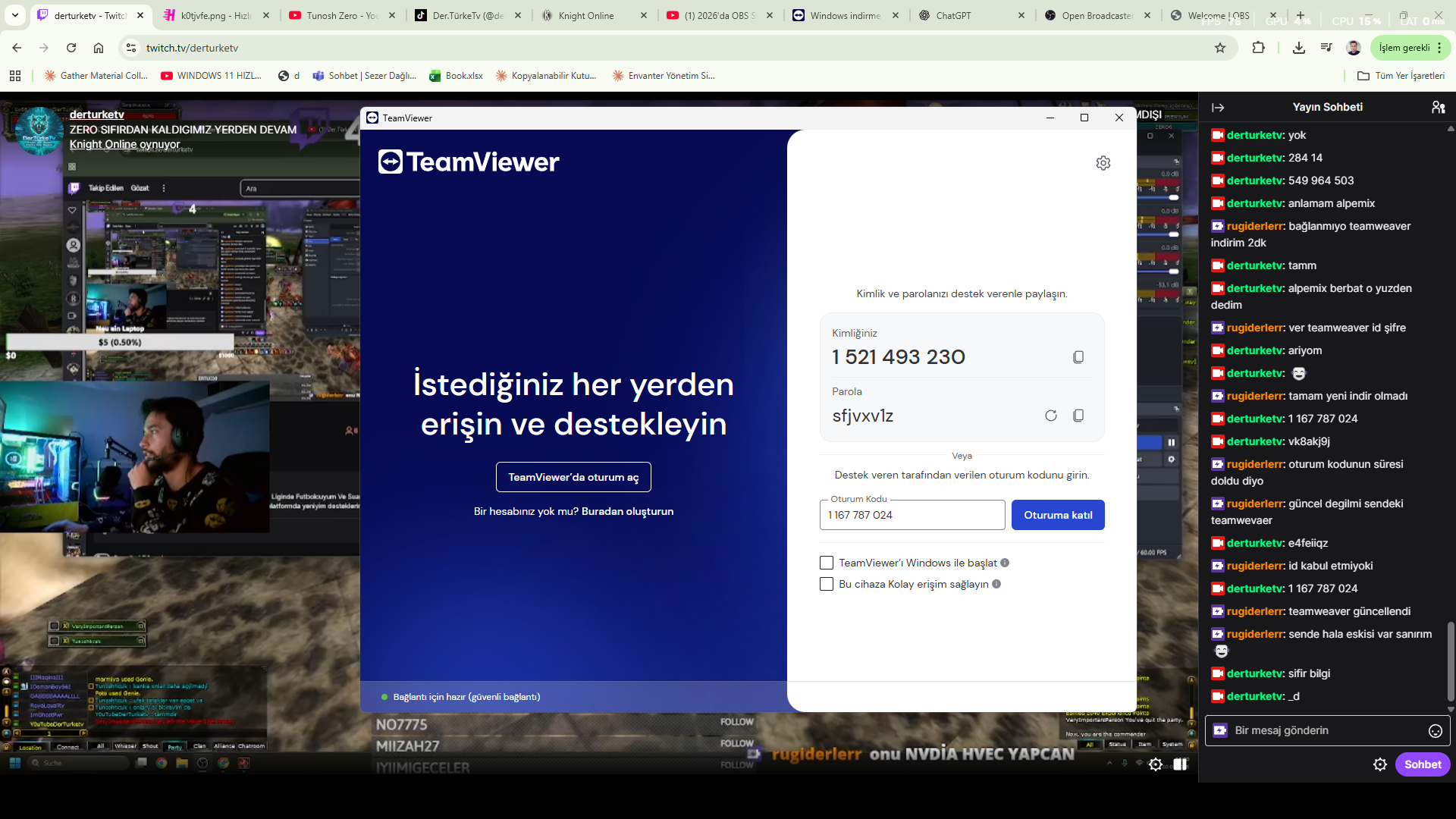Switch to the k0tjvfe.png tab
The width and height of the screenshot is (1456, 819).
(215, 15)
